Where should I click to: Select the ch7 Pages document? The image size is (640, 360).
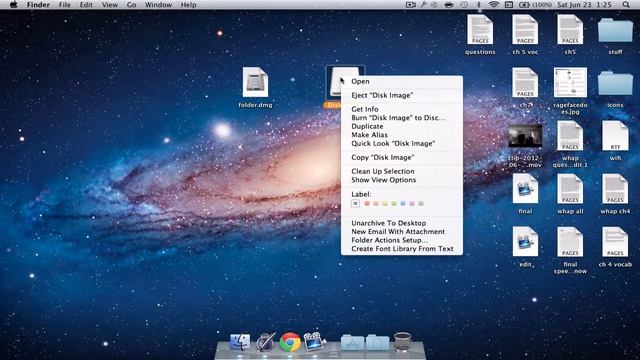click(x=525, y=83)
